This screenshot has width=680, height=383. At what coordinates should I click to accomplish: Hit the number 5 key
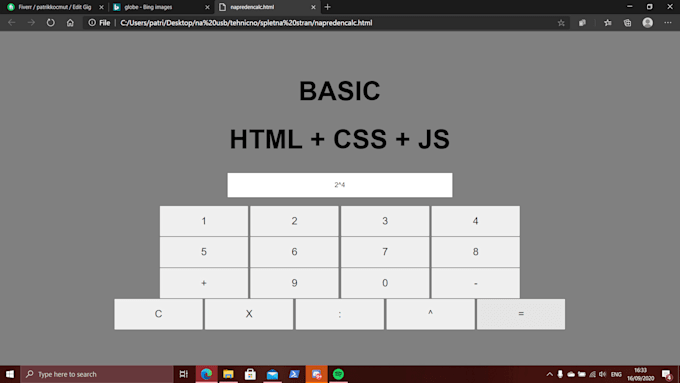coord(204,252)
